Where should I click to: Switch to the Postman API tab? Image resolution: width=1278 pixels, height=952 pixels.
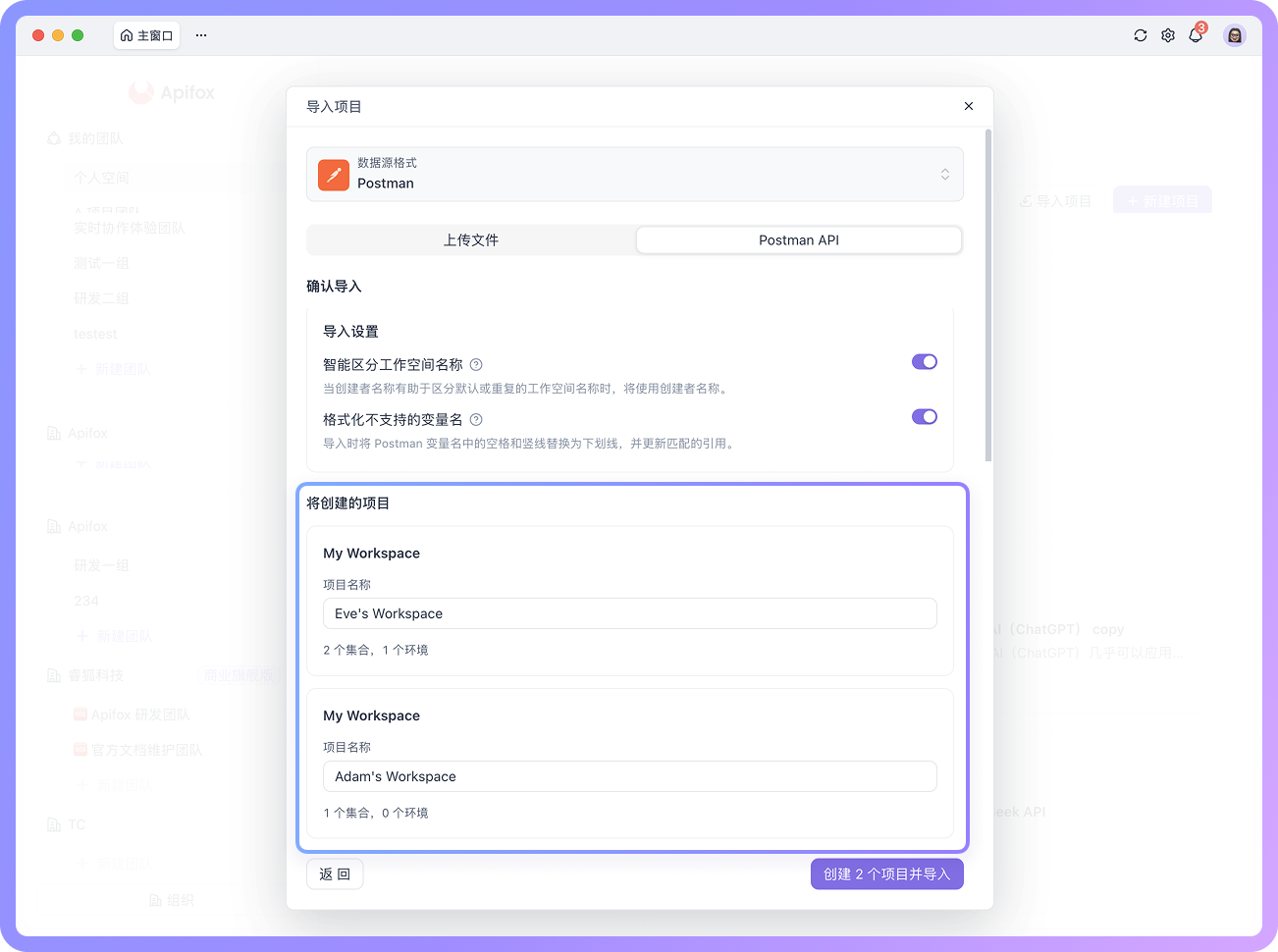click(x=799, y=240)
